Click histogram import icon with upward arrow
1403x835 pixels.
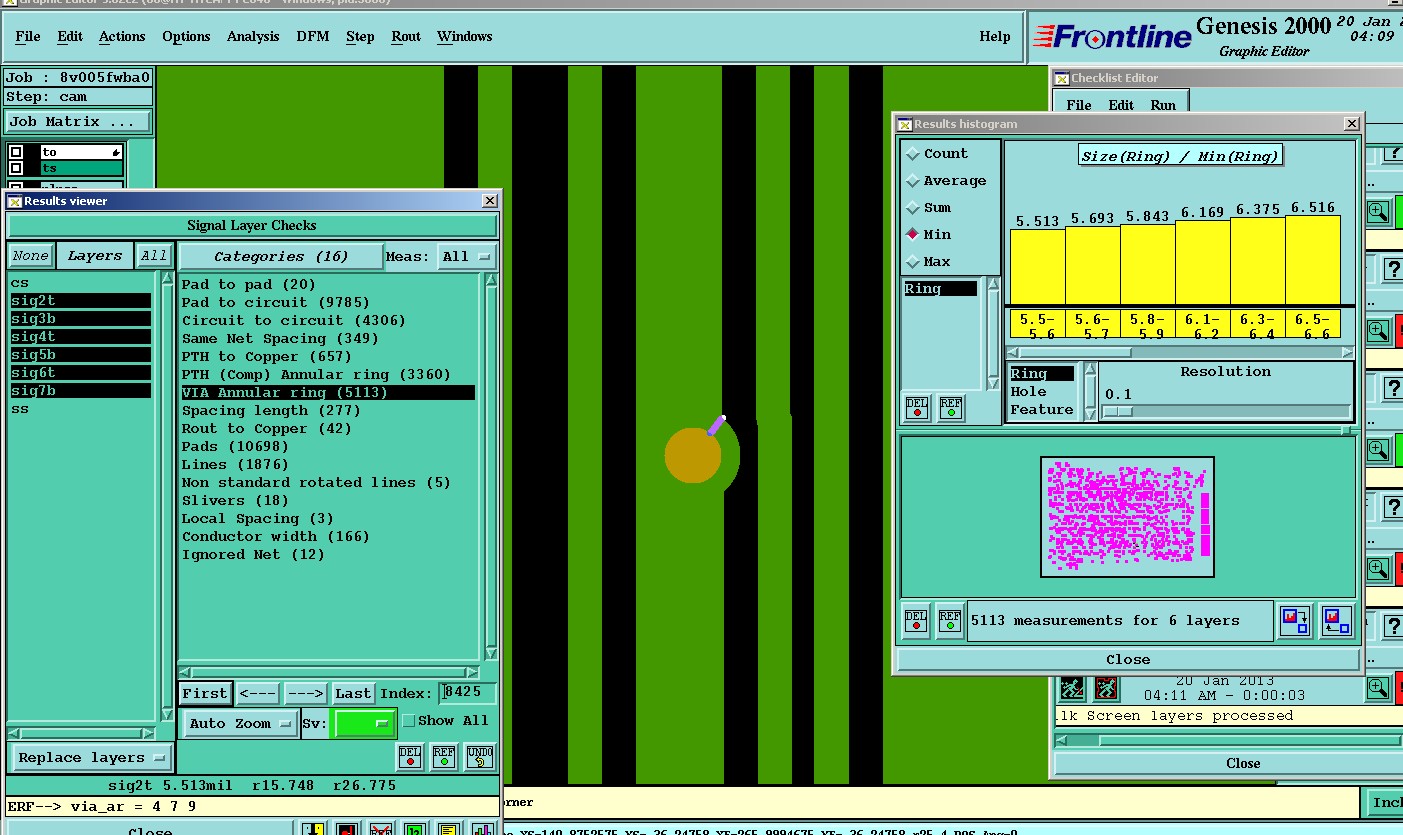coord(1336,621)
